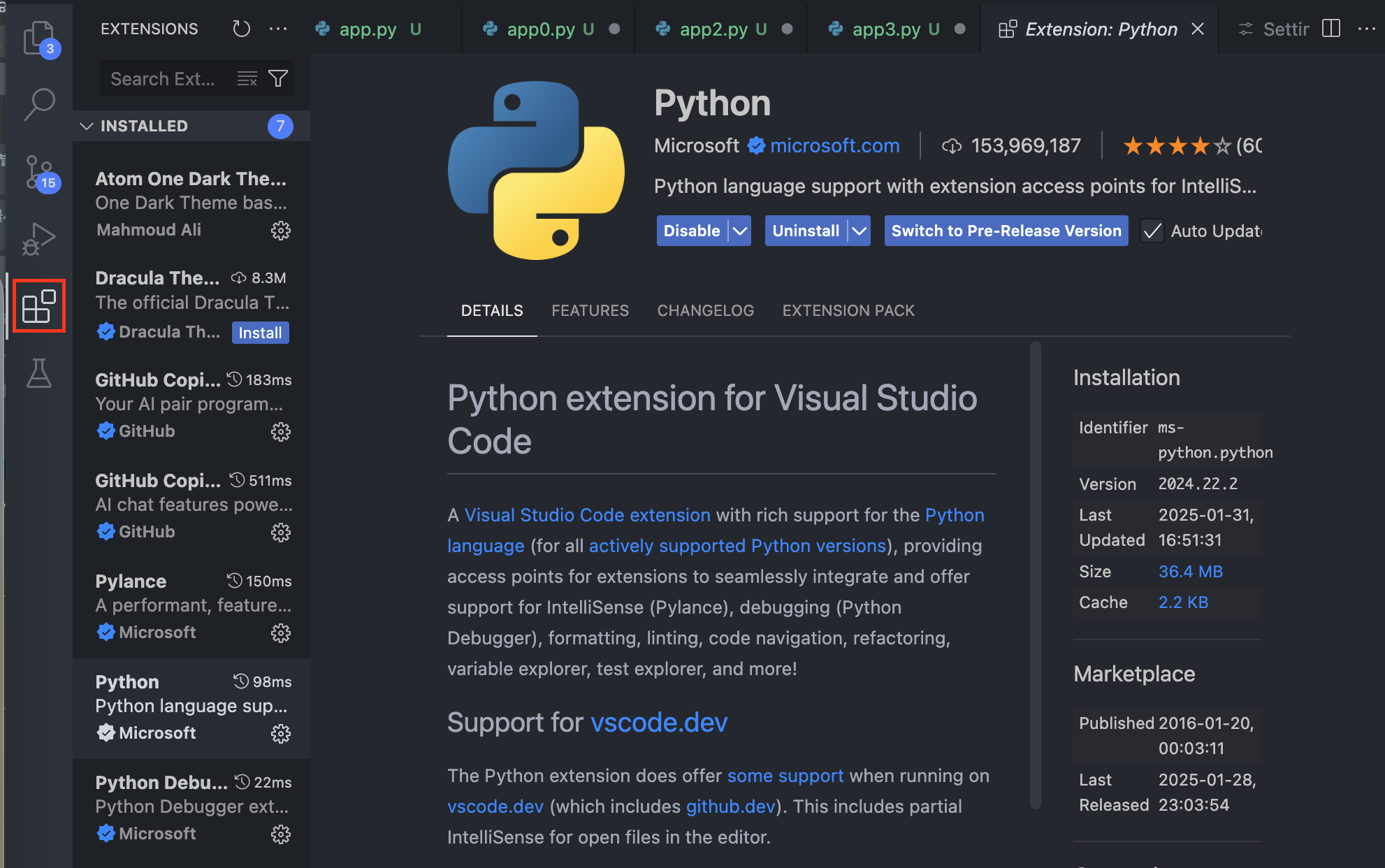Click Switch to Pre-Release Version button
The height and width of the screenshot is (868, 1385).
pos(1006,231)
